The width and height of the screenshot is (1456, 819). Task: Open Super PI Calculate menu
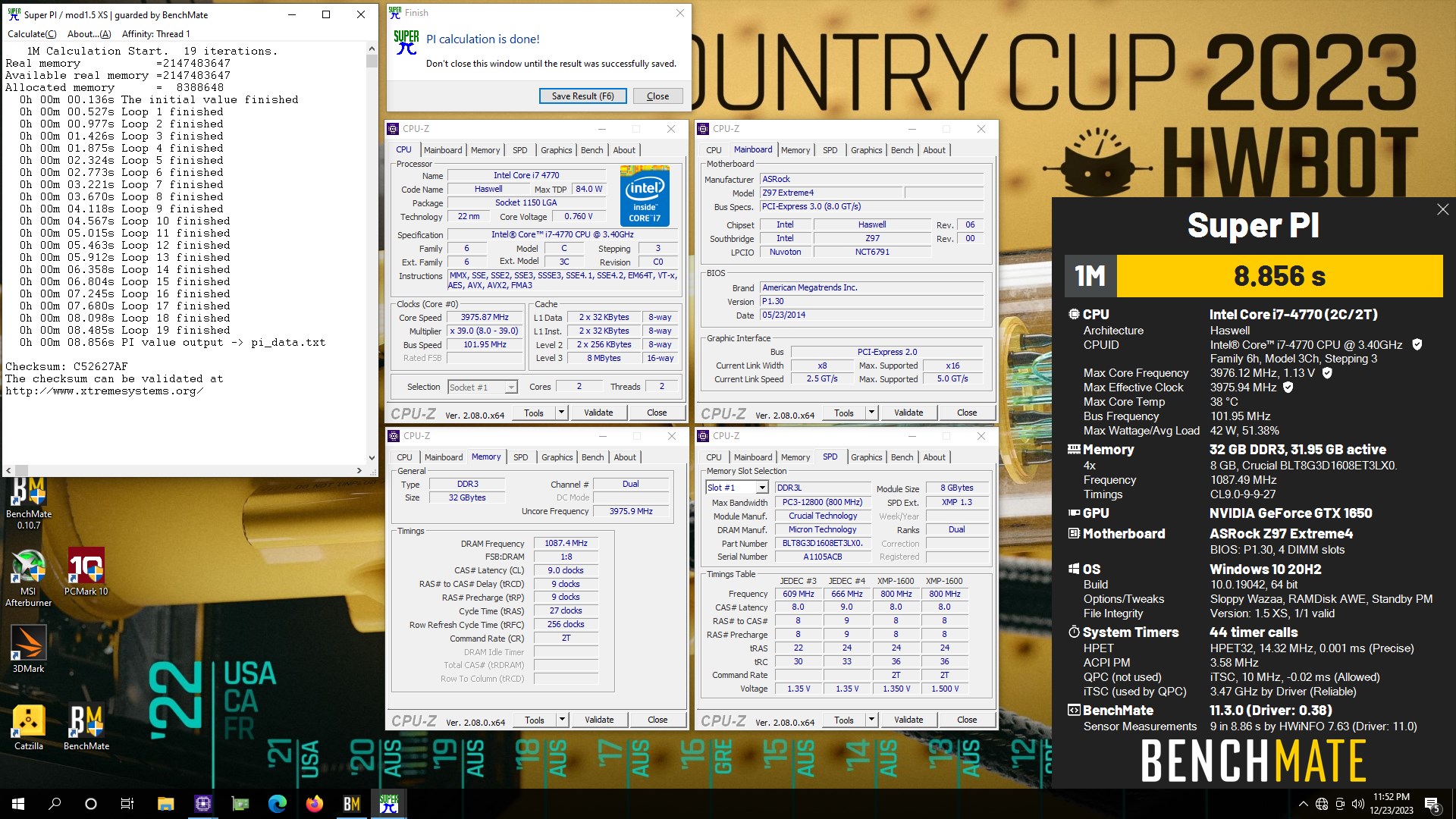[32, 34]
